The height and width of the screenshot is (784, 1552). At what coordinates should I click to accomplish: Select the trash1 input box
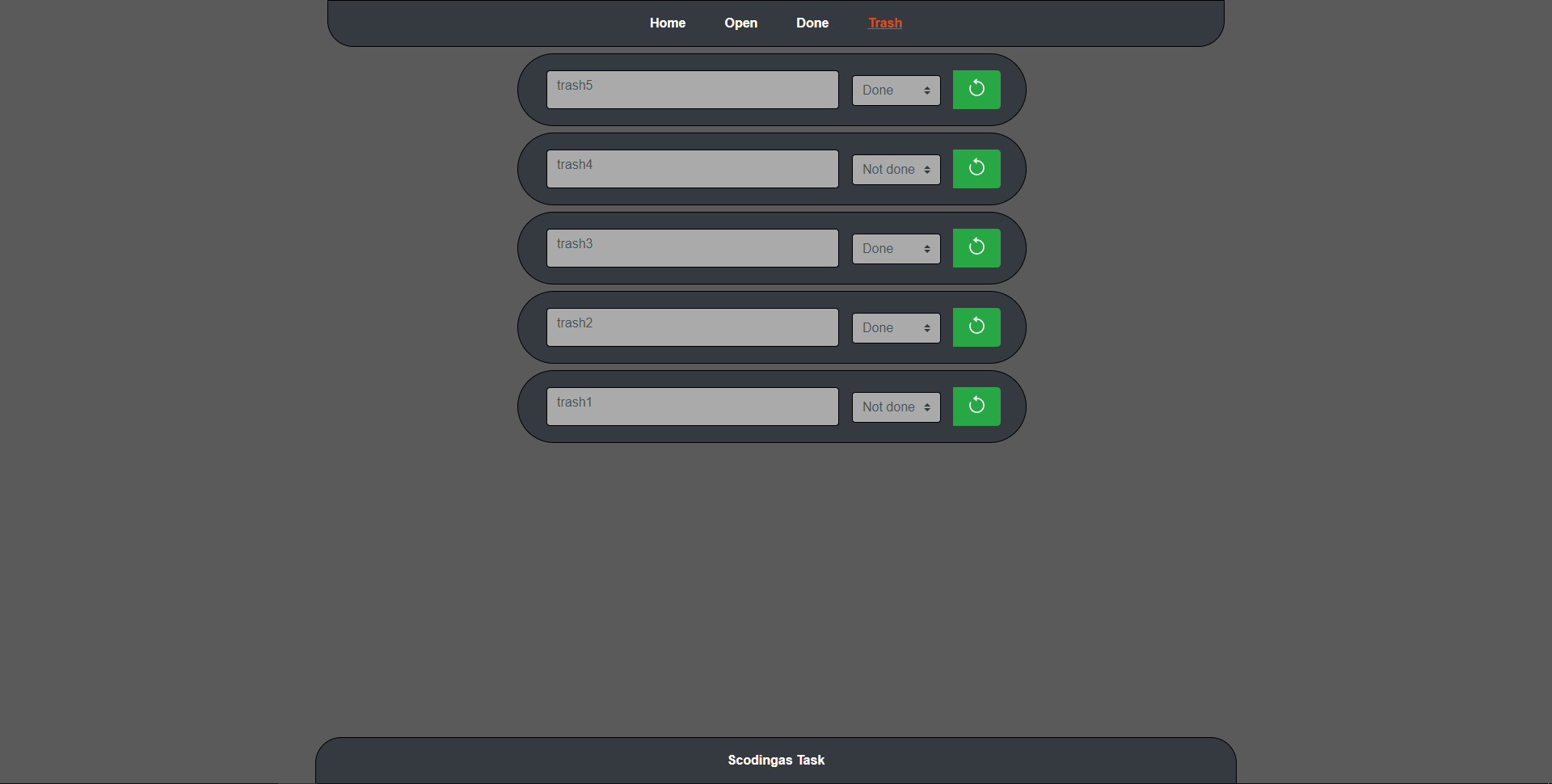coord(691,406)
